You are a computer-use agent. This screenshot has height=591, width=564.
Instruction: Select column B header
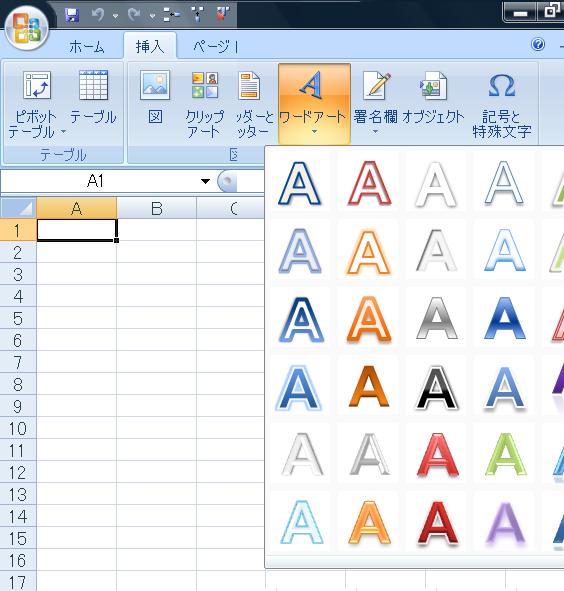pos(156,208)
